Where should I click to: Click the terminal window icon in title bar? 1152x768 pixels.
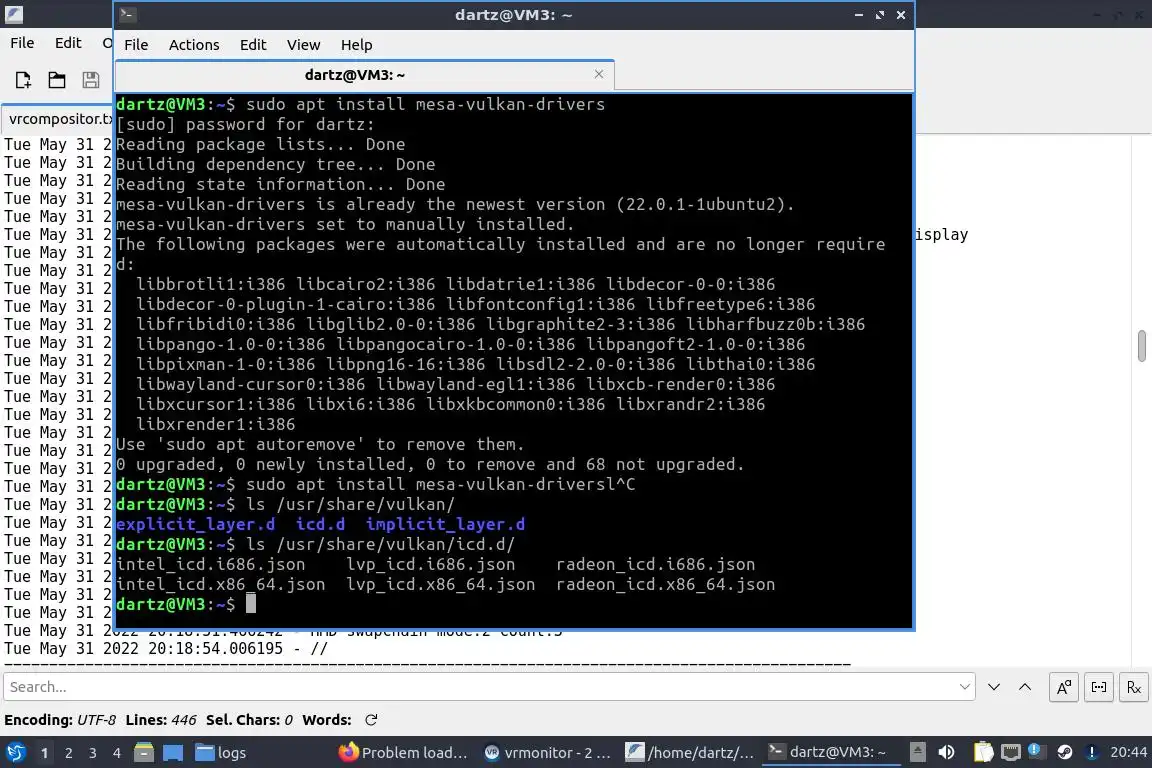point(127,14)
